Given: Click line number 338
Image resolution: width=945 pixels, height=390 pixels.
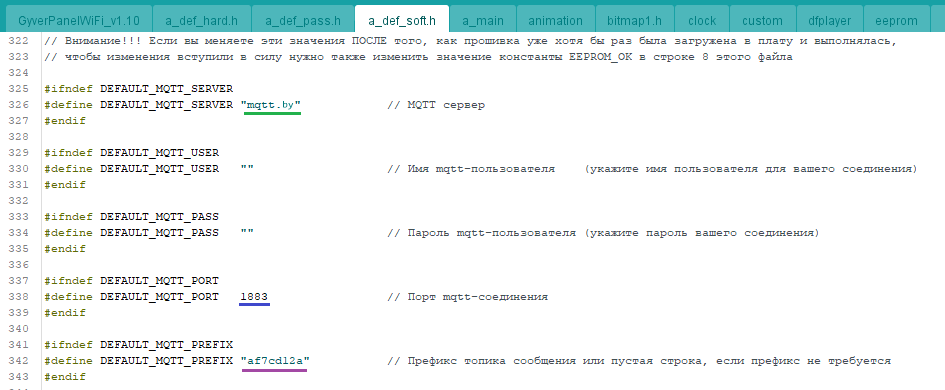Looking at the screenshot, I should tap(18, 297).
